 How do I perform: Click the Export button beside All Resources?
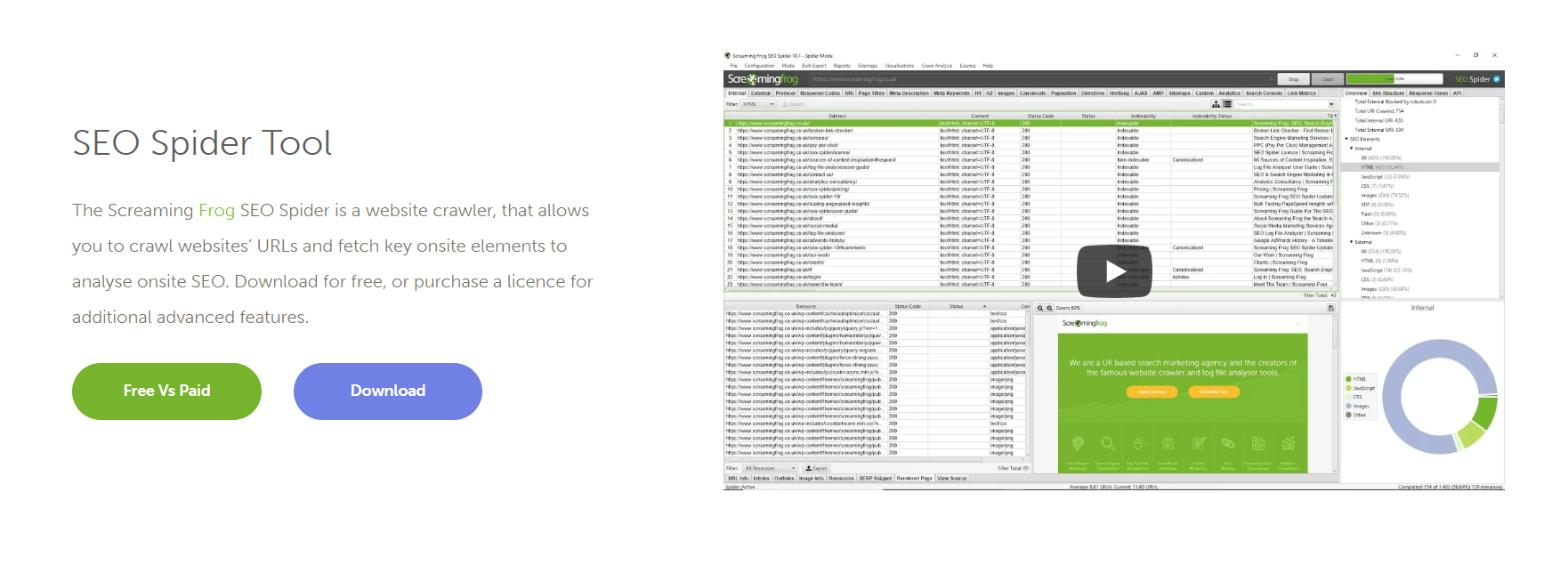pos(816,468)
